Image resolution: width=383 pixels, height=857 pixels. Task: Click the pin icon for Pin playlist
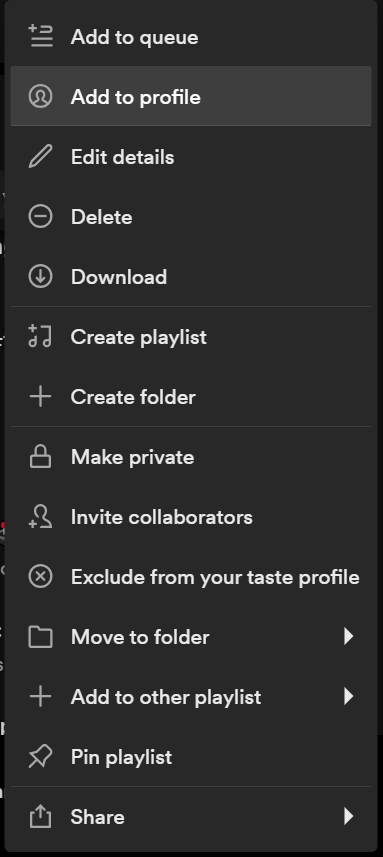coord(40,756)
